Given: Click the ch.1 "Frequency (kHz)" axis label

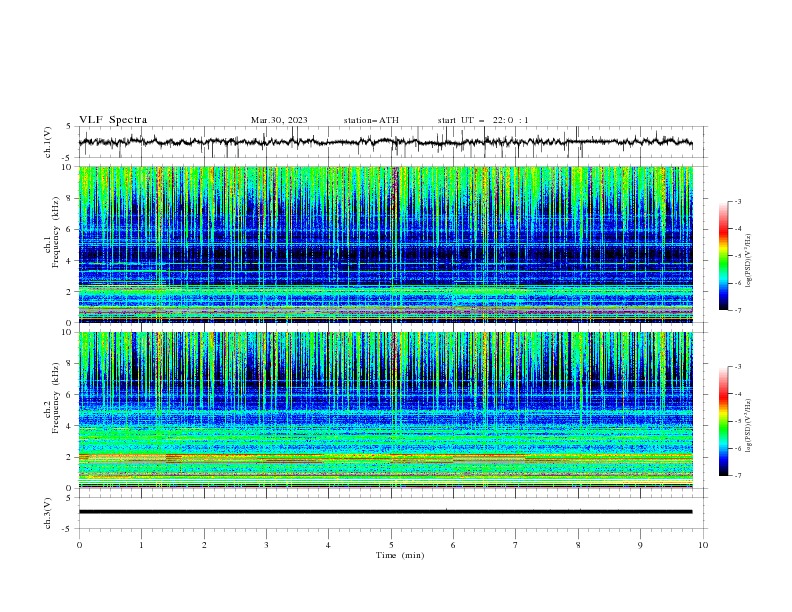Looking at the screenshot, I should [x=55, y=233].
